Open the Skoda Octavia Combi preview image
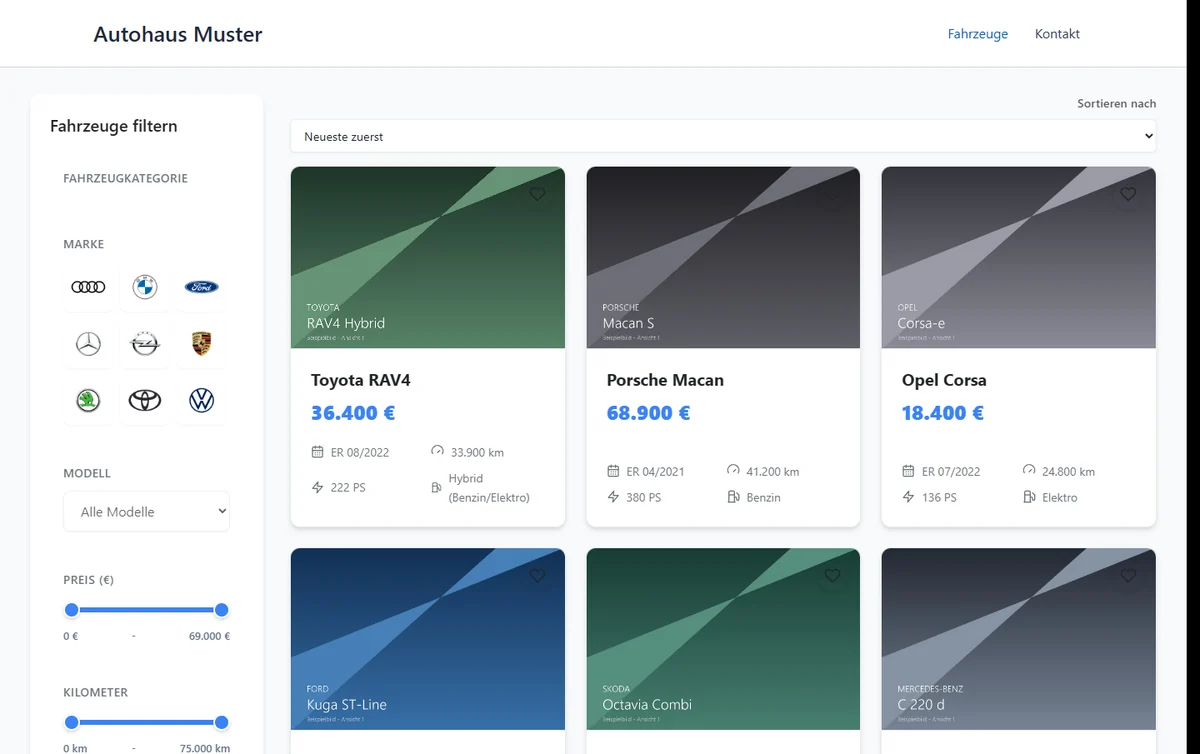Screen dimensions: 1200x754 [723, 639]
